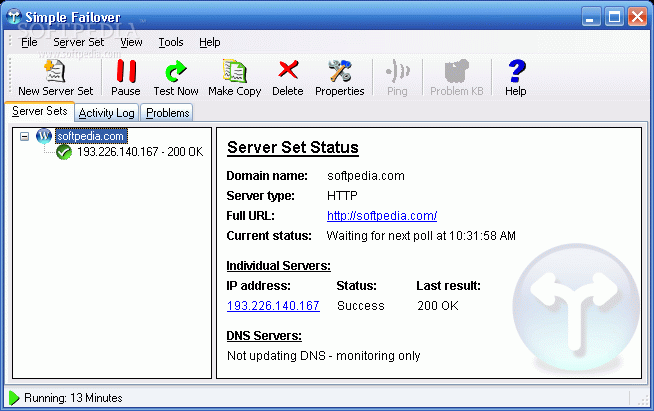Screen dimensions: 654x411
Task: Select softpedia.com in the server tree
Action: [91, 136]
